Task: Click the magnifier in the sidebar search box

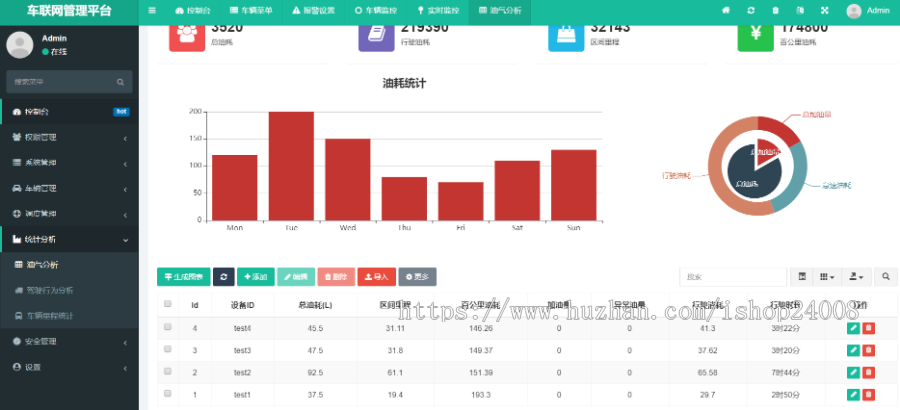Action: (x=120, y=82)
